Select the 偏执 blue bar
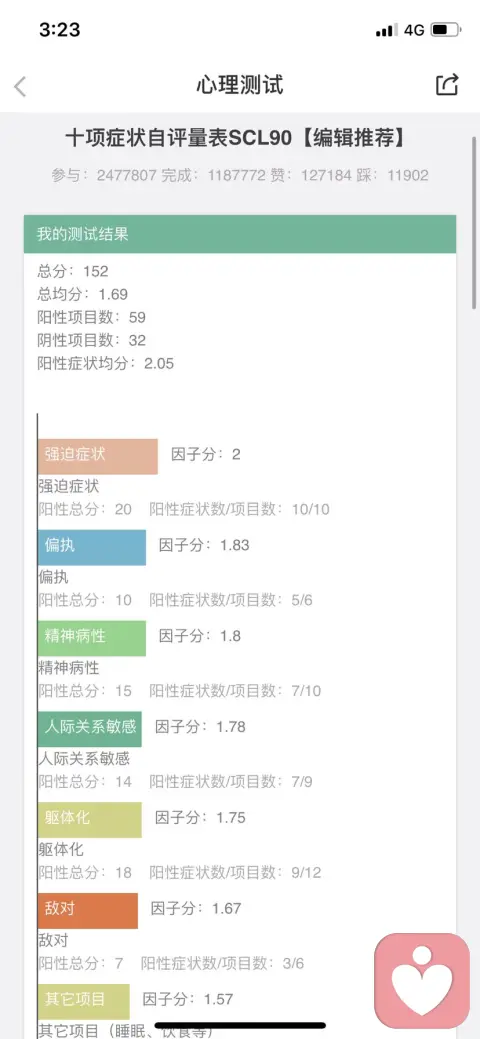This screenshot has height=1039, width=480. pos(92,547)
